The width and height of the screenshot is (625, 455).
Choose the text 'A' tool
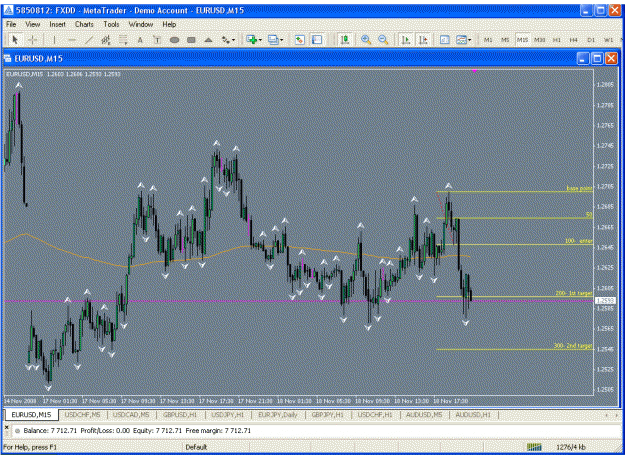[140, 40]
